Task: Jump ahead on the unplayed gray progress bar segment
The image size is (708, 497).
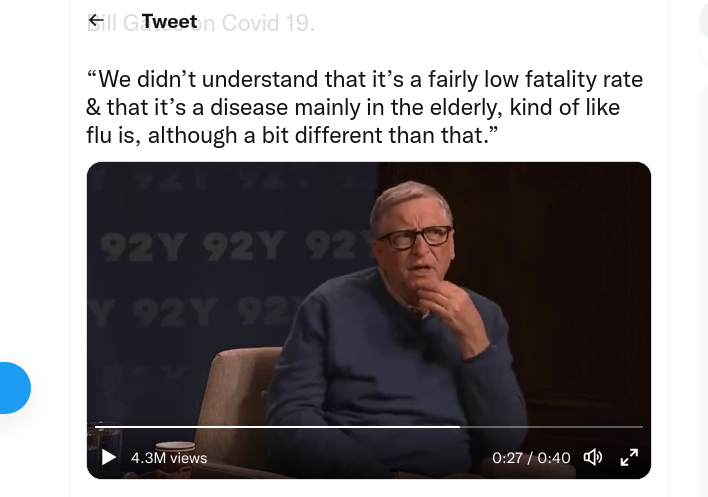Action: 551,427
